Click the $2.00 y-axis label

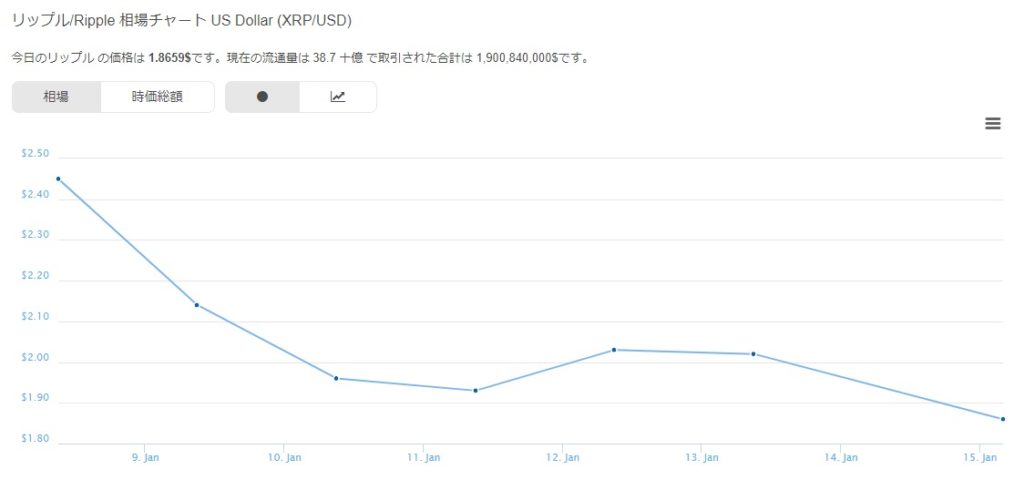click(x=35, y=357)
